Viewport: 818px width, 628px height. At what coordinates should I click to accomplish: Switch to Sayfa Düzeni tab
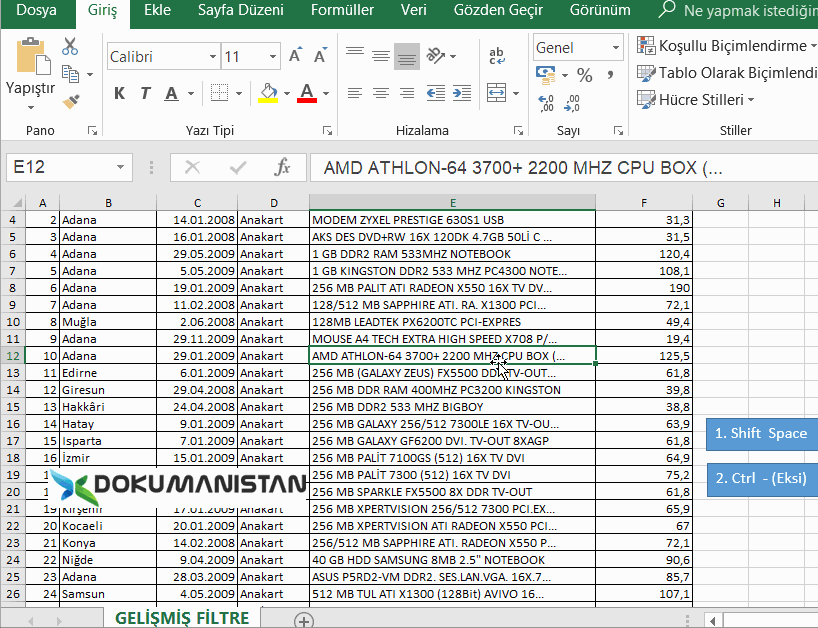pyautogui.click(x=240, y=10)
